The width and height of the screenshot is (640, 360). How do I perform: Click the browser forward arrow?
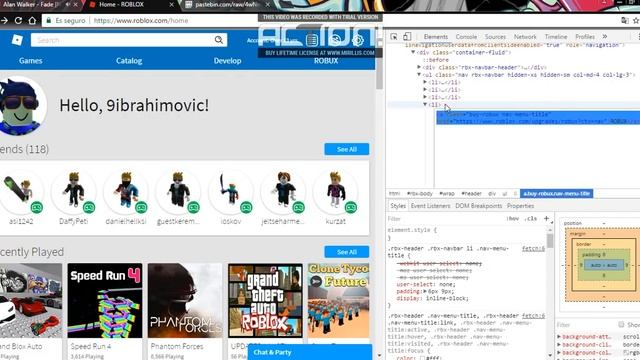(4, 20)
